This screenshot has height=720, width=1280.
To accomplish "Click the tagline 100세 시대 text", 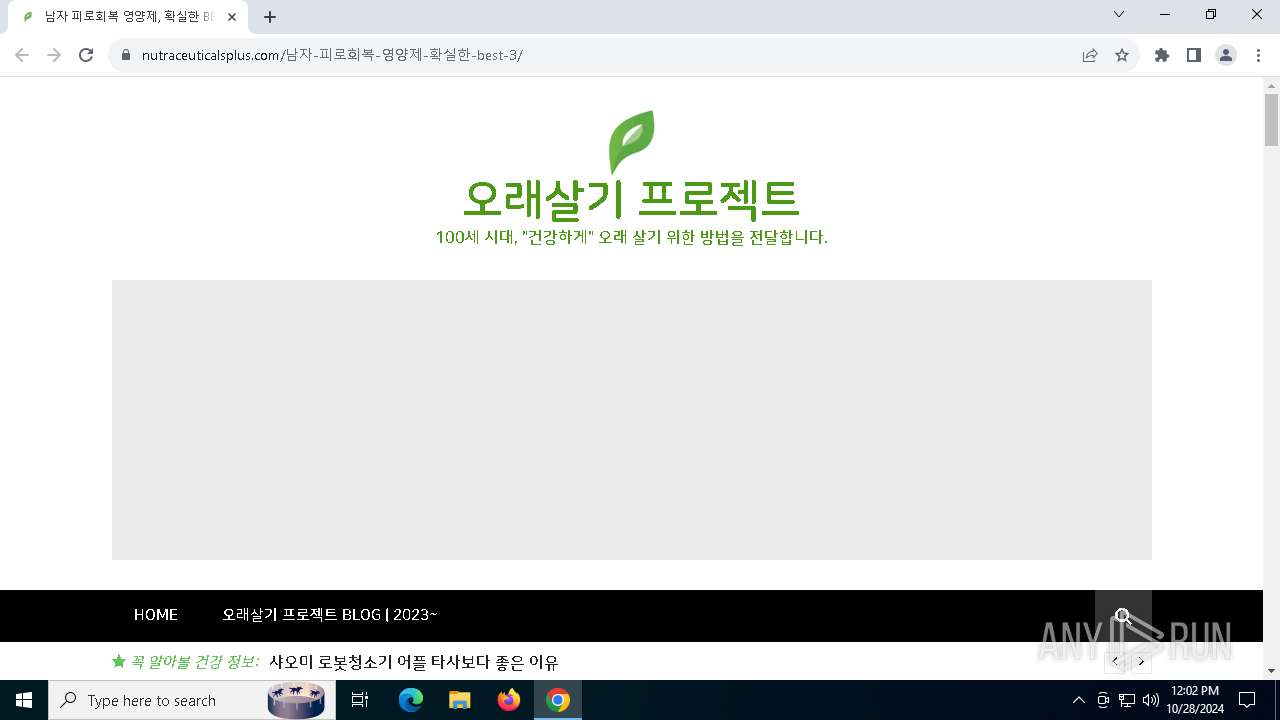I will (x=632, y=238).
